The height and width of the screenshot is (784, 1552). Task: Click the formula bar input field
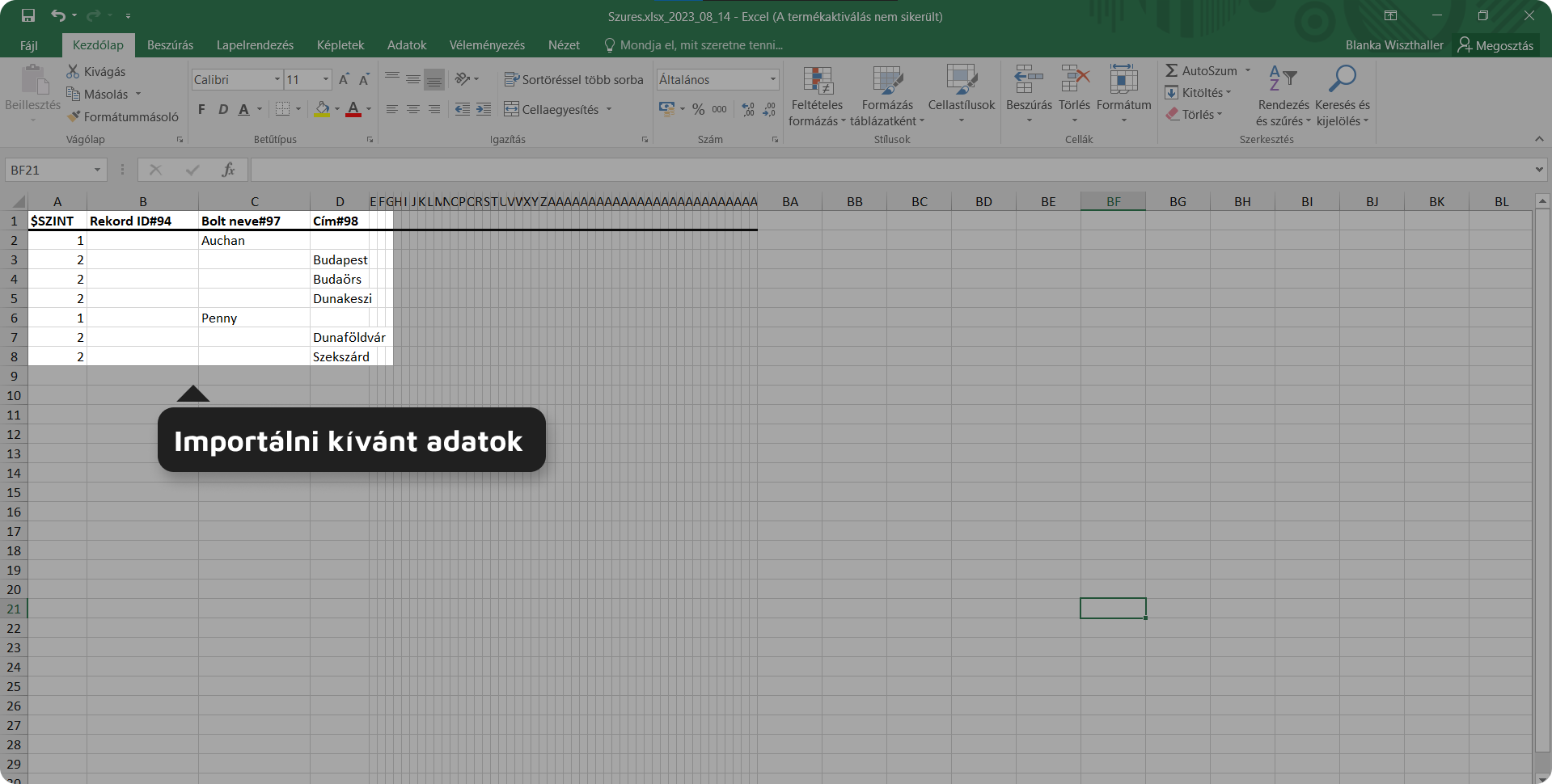pyautogui.click(x=891, y=170)
